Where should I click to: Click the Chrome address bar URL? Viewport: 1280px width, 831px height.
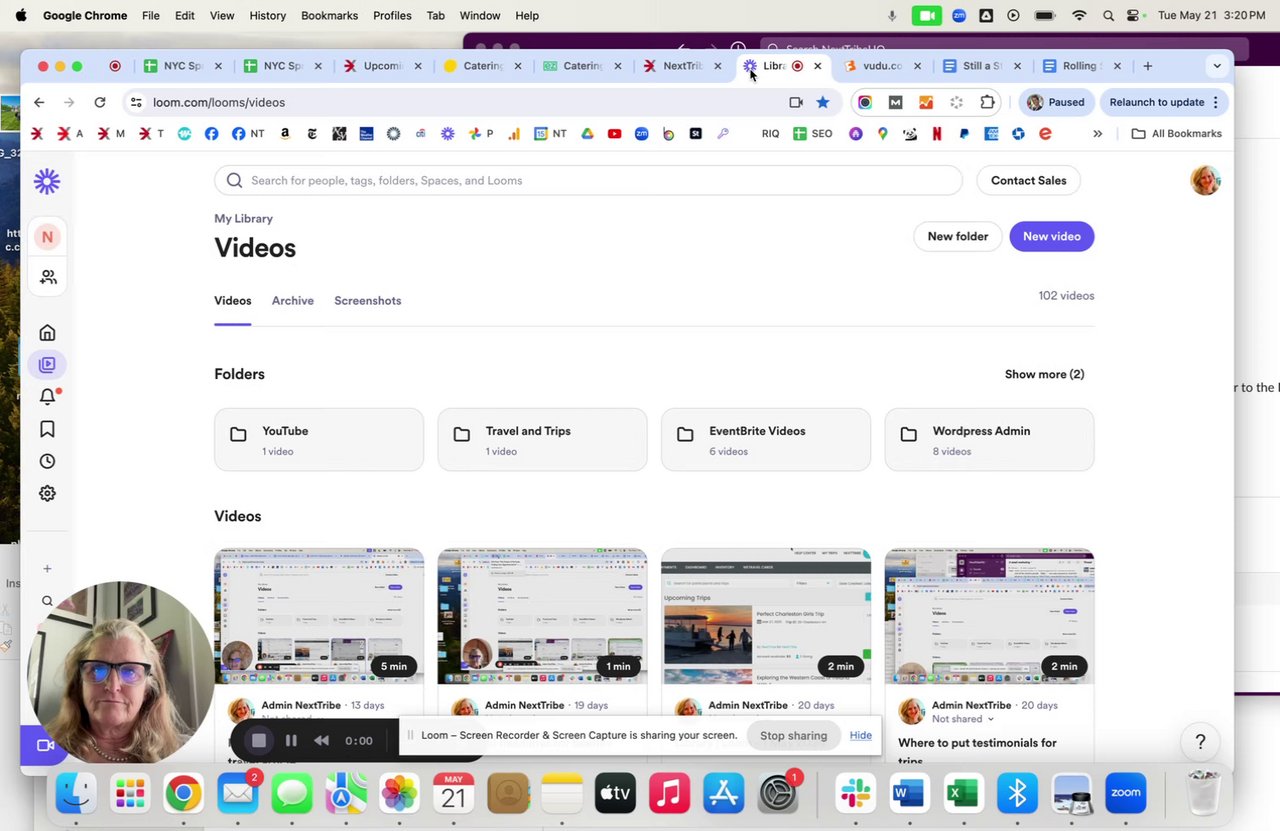point(219,102)
